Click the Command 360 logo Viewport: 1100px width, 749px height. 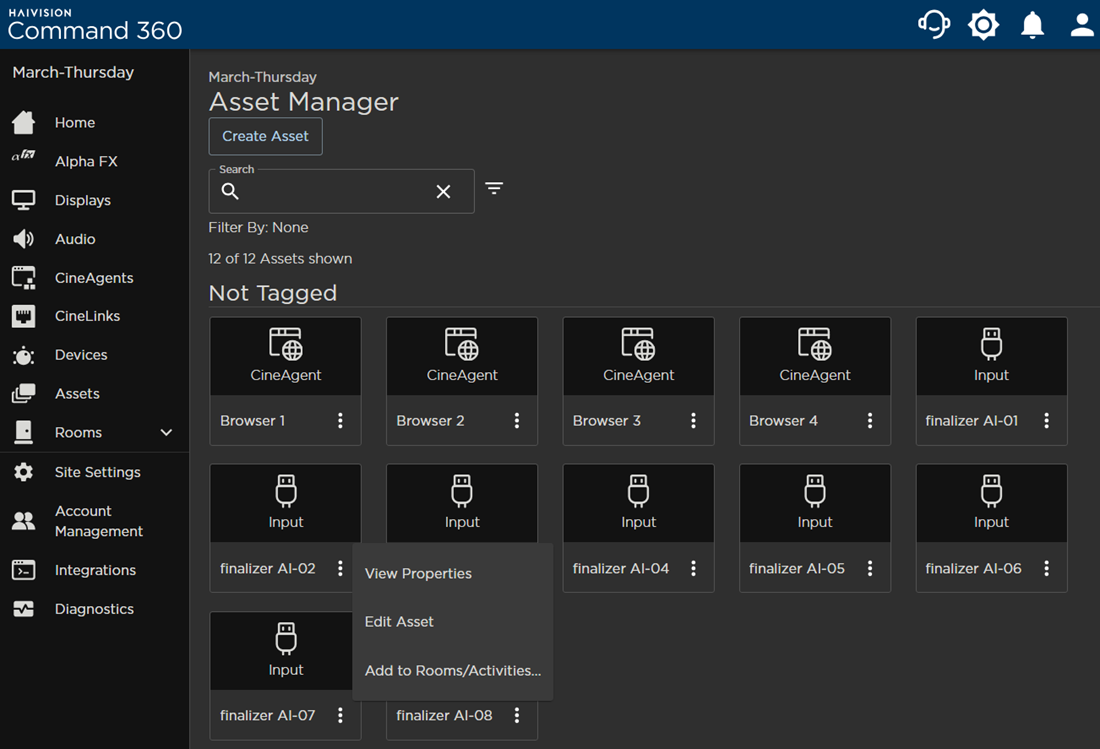(x=95, y=25)
